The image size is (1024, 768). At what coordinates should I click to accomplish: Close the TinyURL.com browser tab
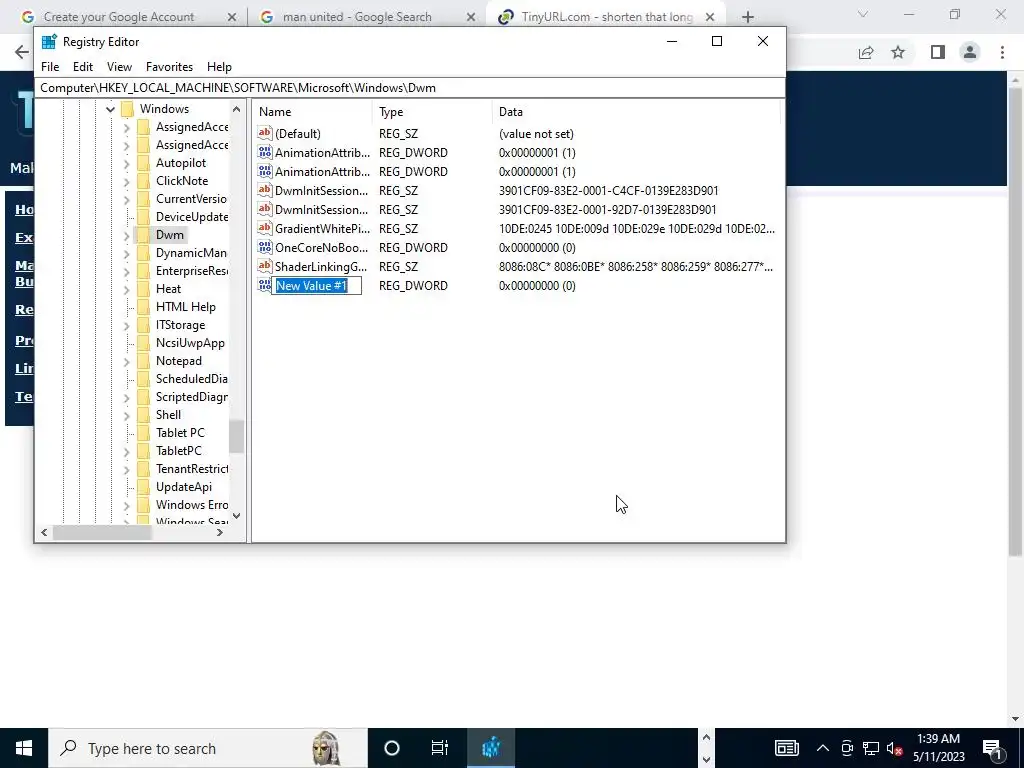coord(710,17)
